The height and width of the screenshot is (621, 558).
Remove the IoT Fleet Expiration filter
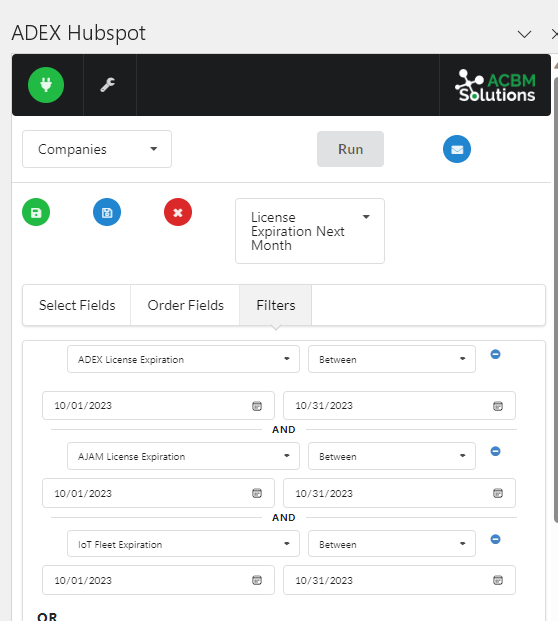click(x=495, y=539)
